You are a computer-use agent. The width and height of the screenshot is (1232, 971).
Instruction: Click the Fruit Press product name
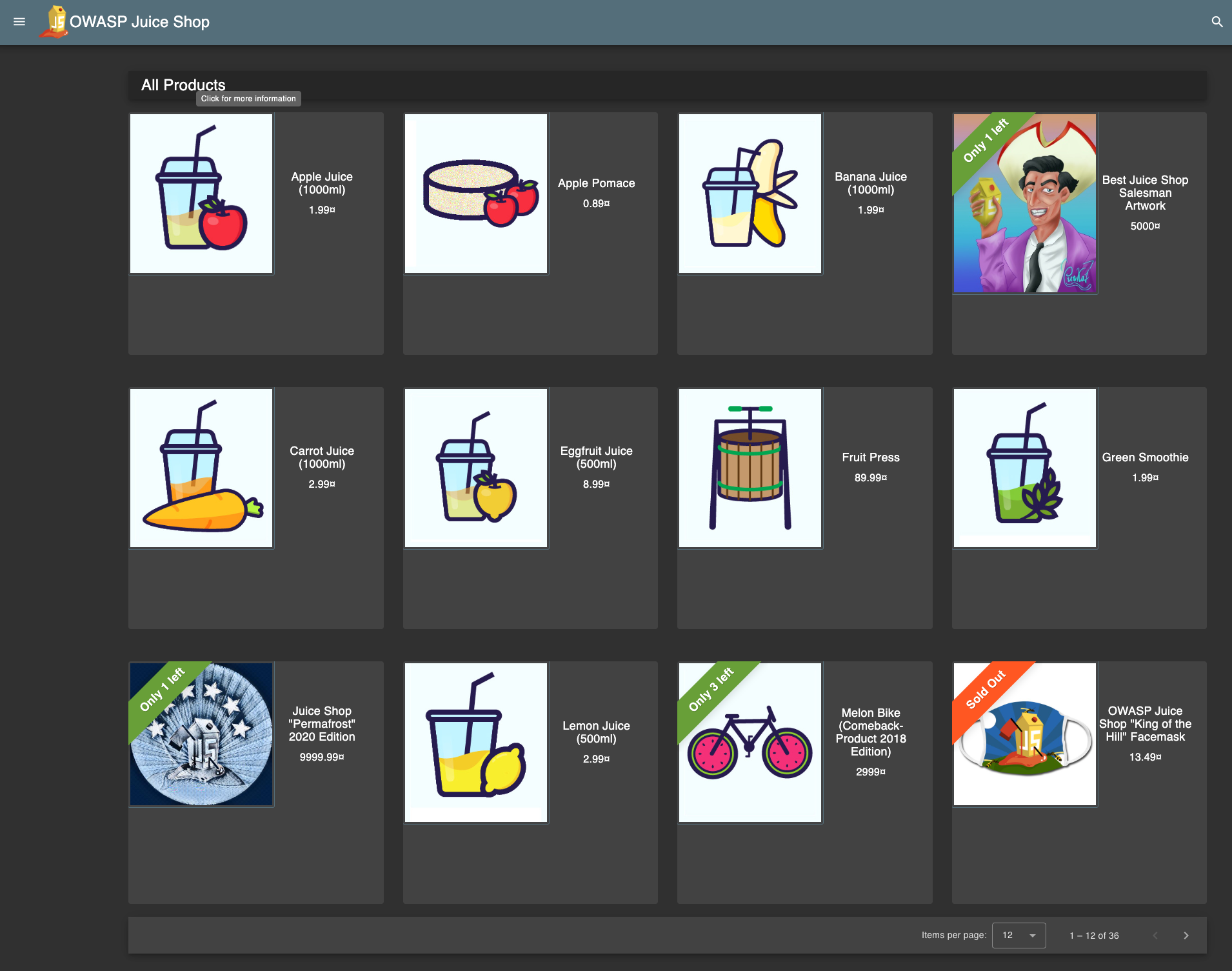(x=871, y=457)
